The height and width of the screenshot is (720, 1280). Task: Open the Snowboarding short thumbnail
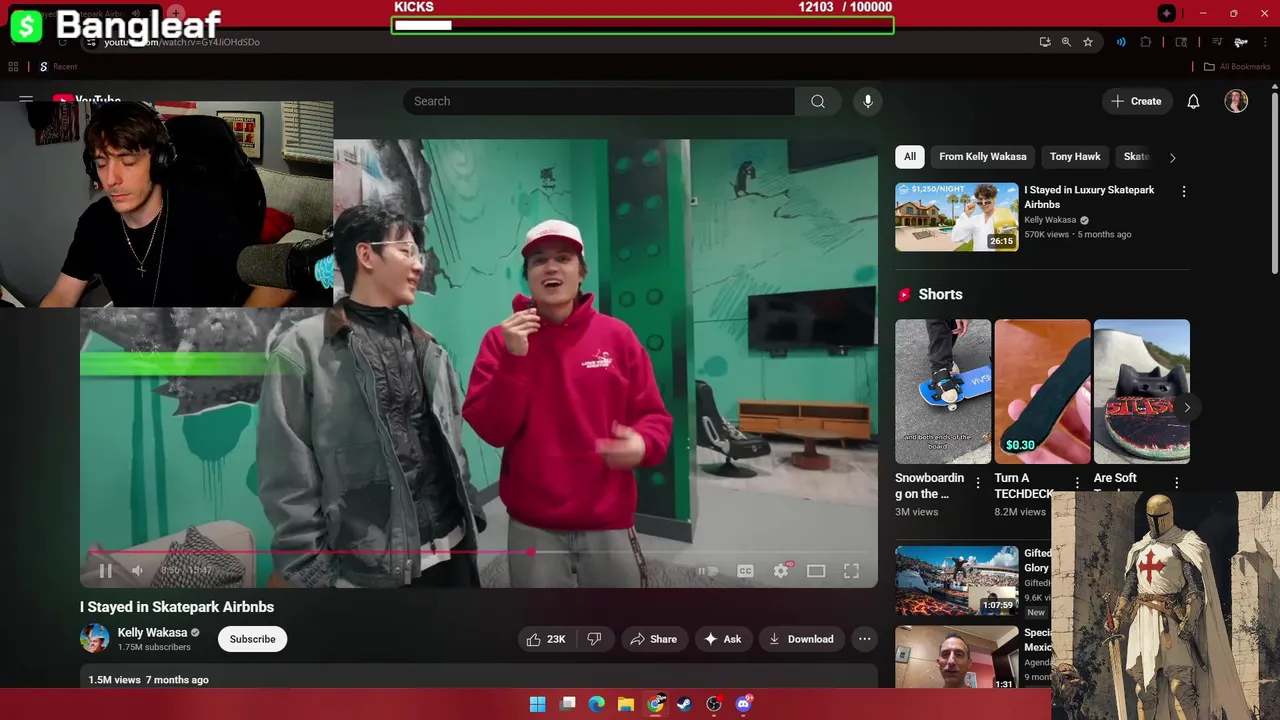point(943,391)
